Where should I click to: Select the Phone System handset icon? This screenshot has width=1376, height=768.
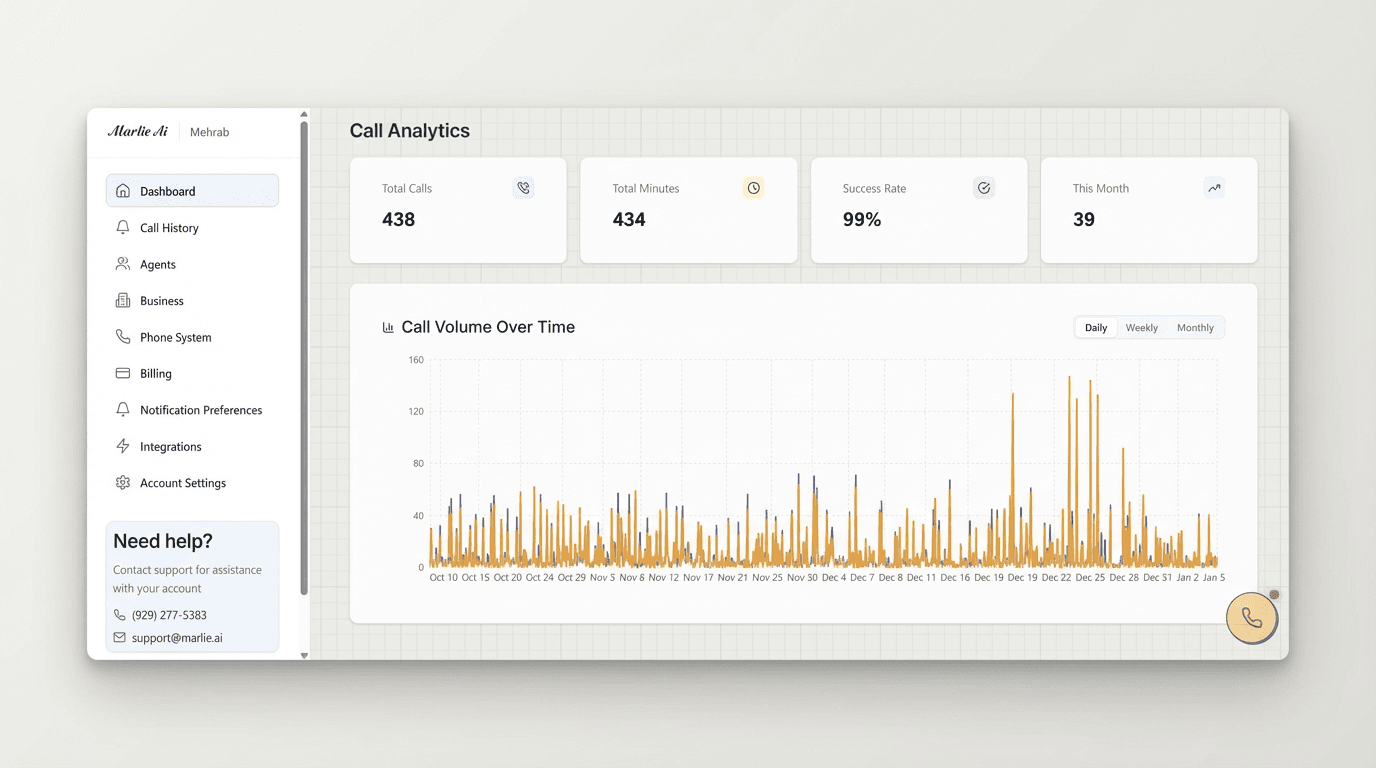coord(122,337)
